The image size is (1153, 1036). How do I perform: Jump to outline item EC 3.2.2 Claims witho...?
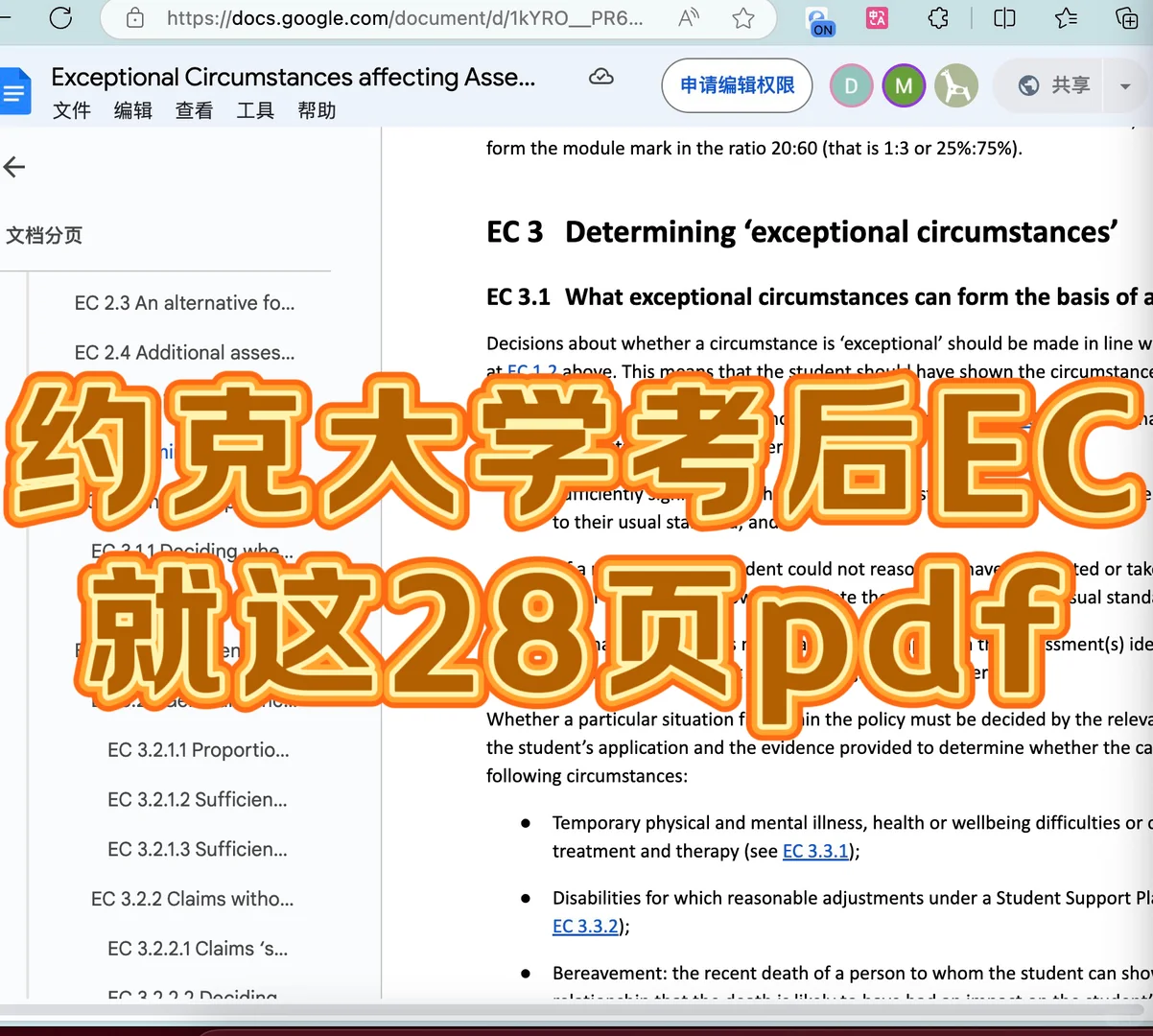pyautogui.click(x=193, y=899)
